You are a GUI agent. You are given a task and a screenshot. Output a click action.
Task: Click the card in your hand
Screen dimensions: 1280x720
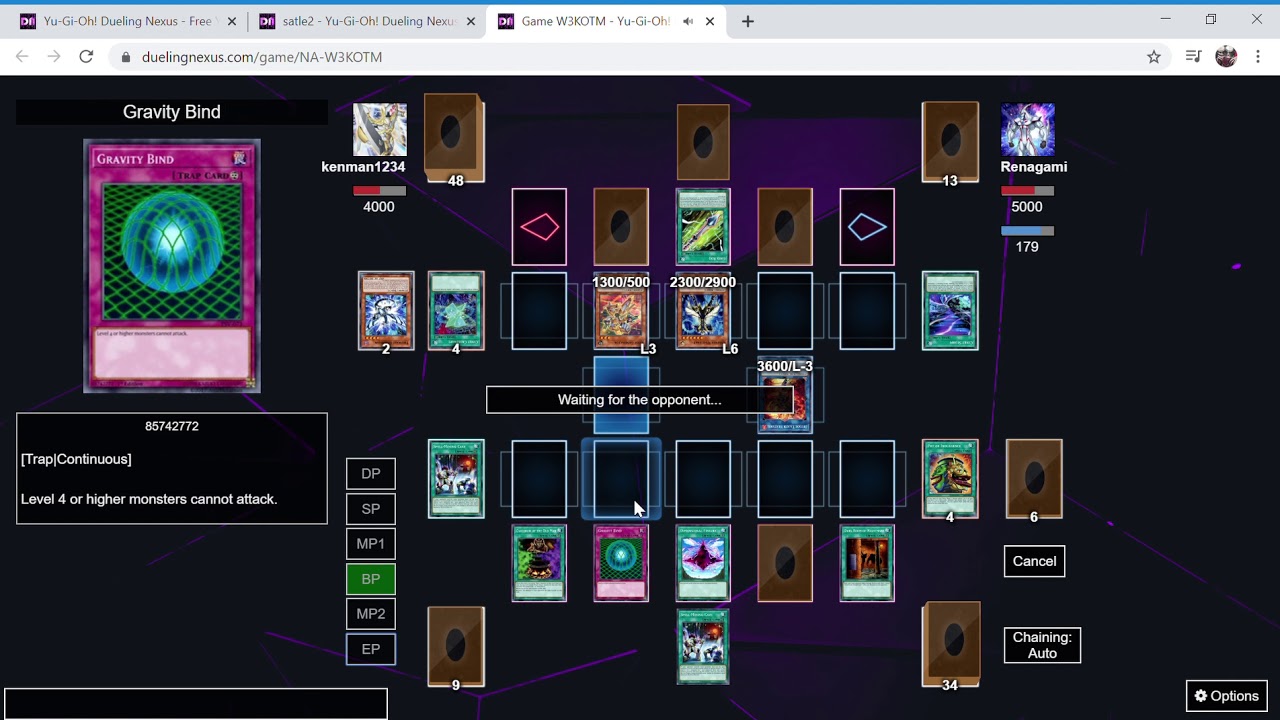pyautogui.click(x=703, y=647)
